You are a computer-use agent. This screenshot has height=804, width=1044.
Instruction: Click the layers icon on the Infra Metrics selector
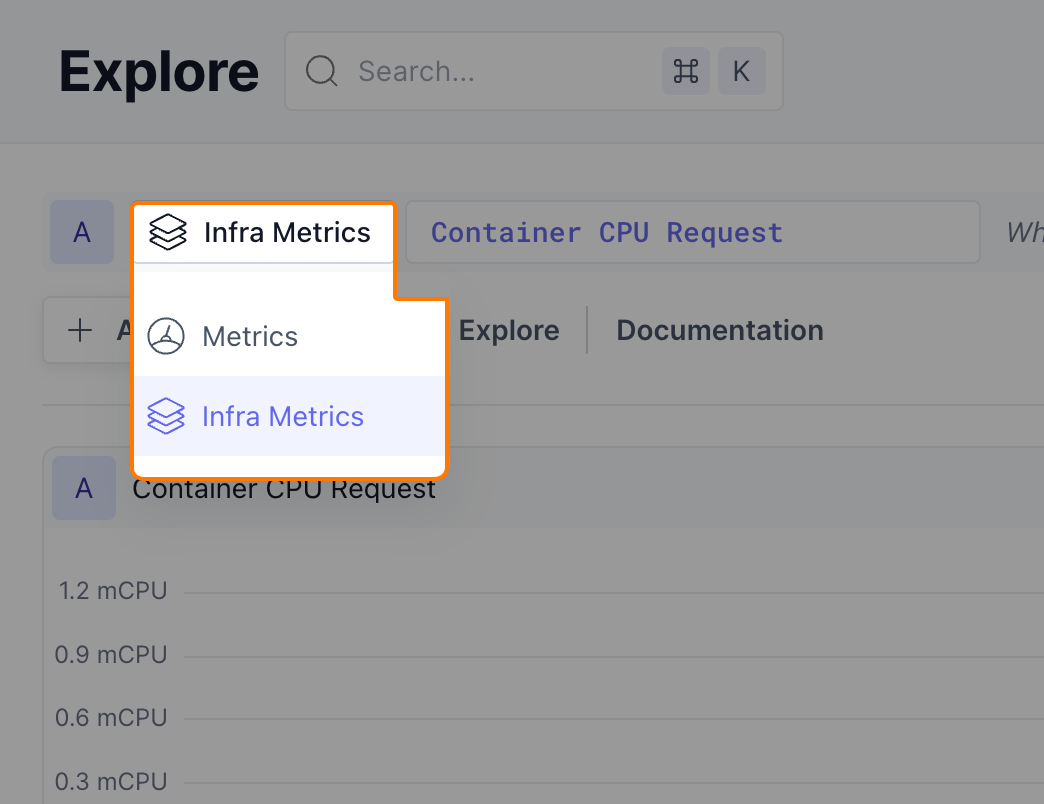tap(168, 233)
